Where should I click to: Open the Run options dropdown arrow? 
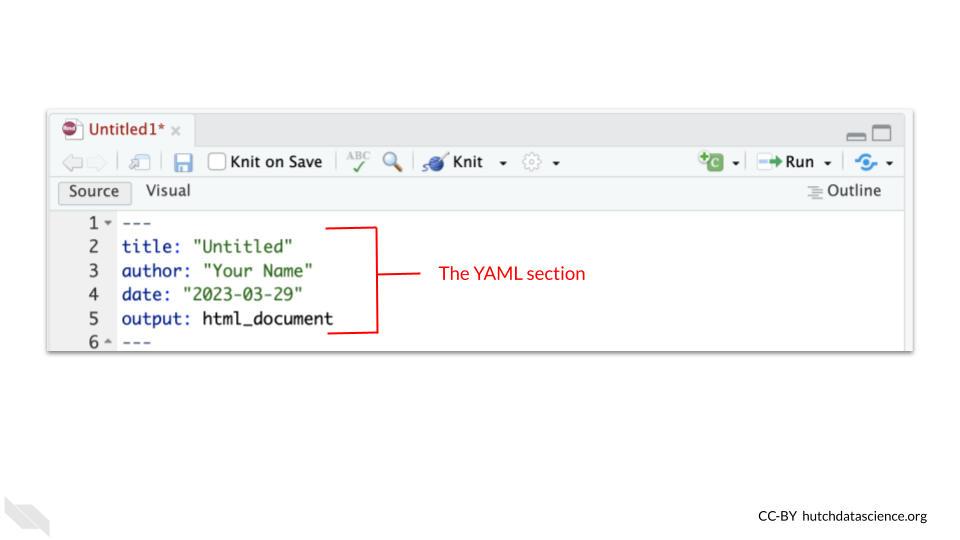click(827, 163)
